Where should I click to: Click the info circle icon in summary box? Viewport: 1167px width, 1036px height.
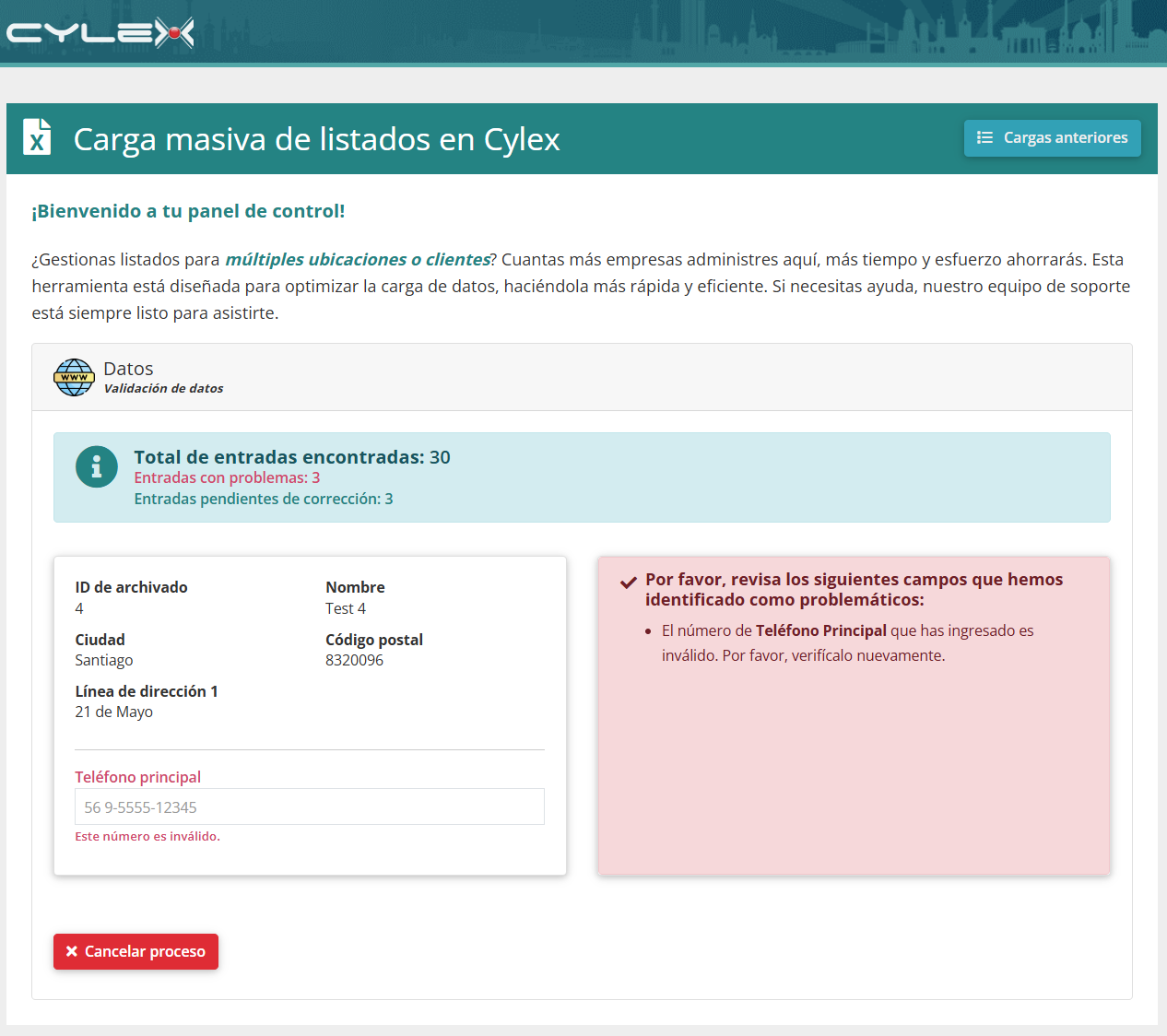(x=96, y=467)
